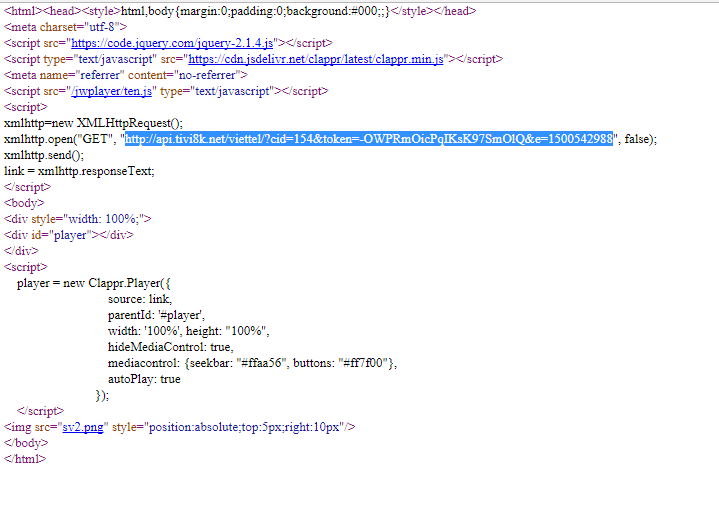719x532 pixels.
Task: Click the 'hideMediaControl: true,' line
Action: [171, 347]
